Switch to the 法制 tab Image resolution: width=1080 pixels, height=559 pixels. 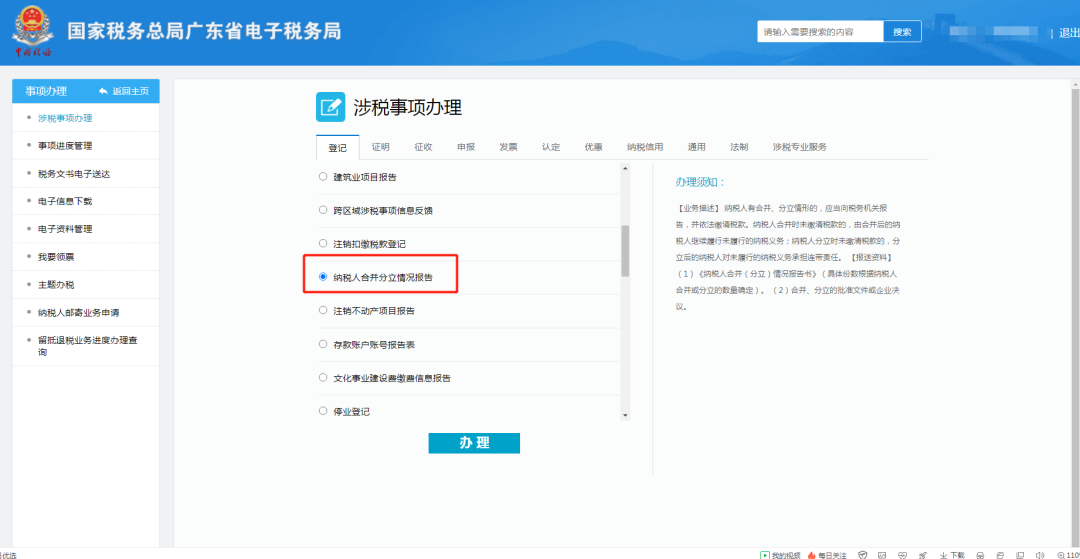point(739,147)
